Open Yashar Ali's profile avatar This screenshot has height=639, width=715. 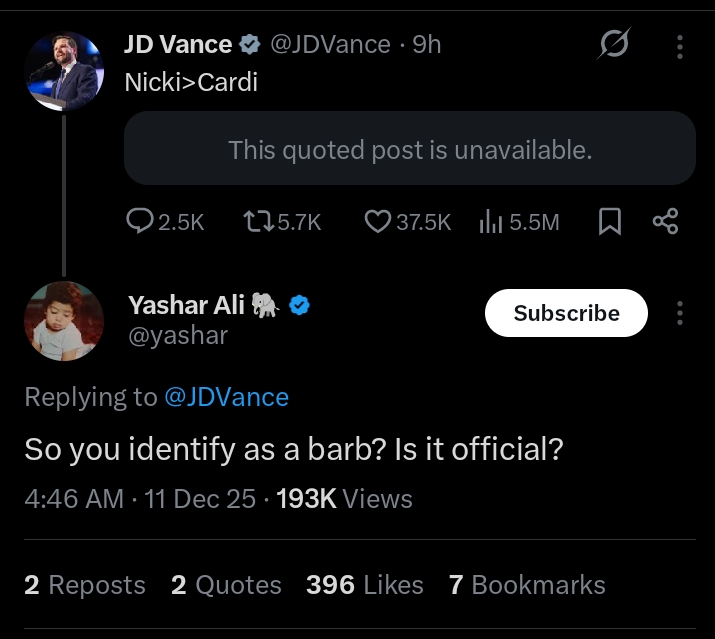(x=64, y=320)
